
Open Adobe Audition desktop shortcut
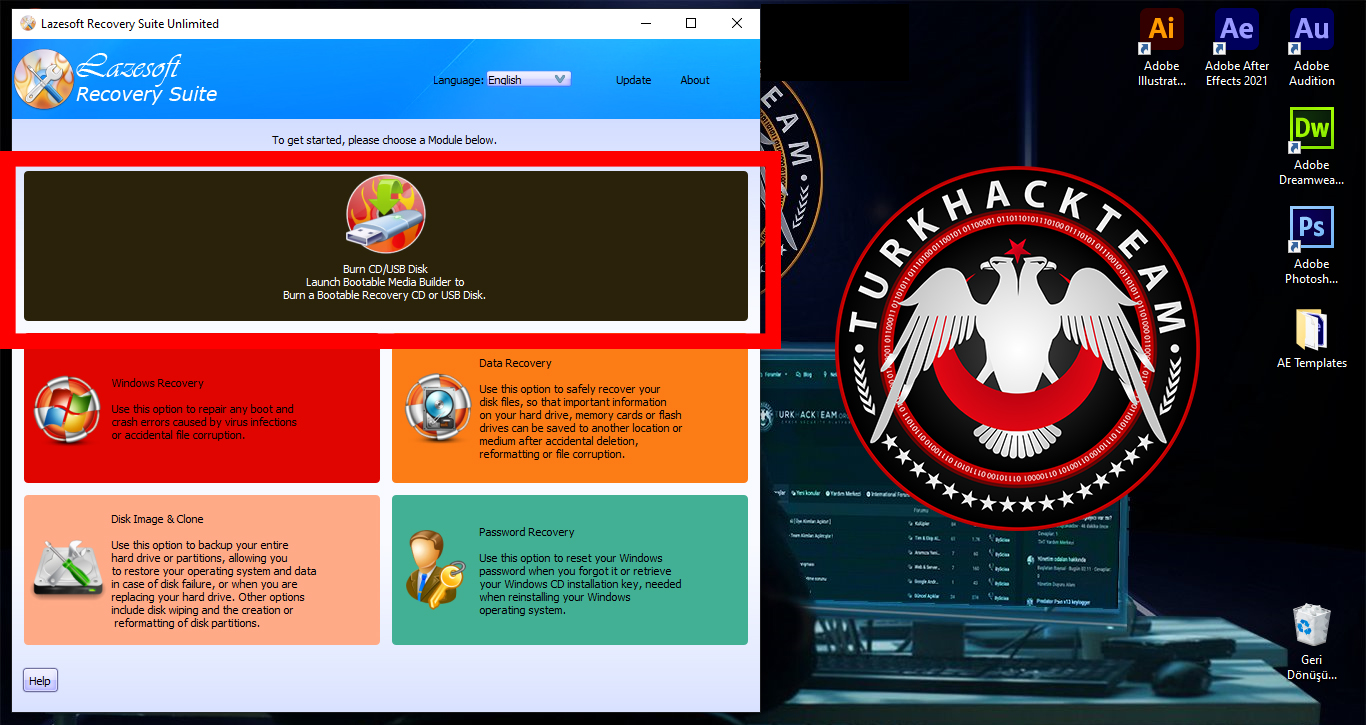click(1311, 48)
